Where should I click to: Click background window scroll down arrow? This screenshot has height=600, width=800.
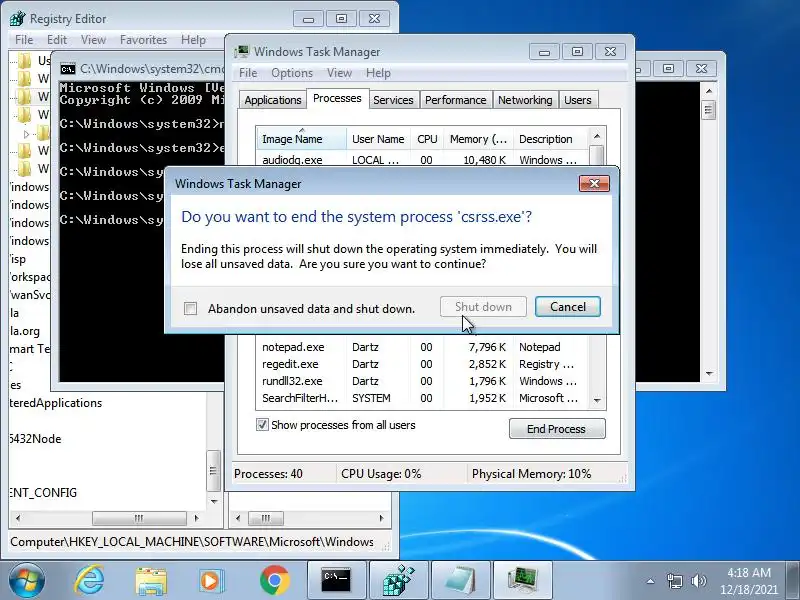coord(709,373)
